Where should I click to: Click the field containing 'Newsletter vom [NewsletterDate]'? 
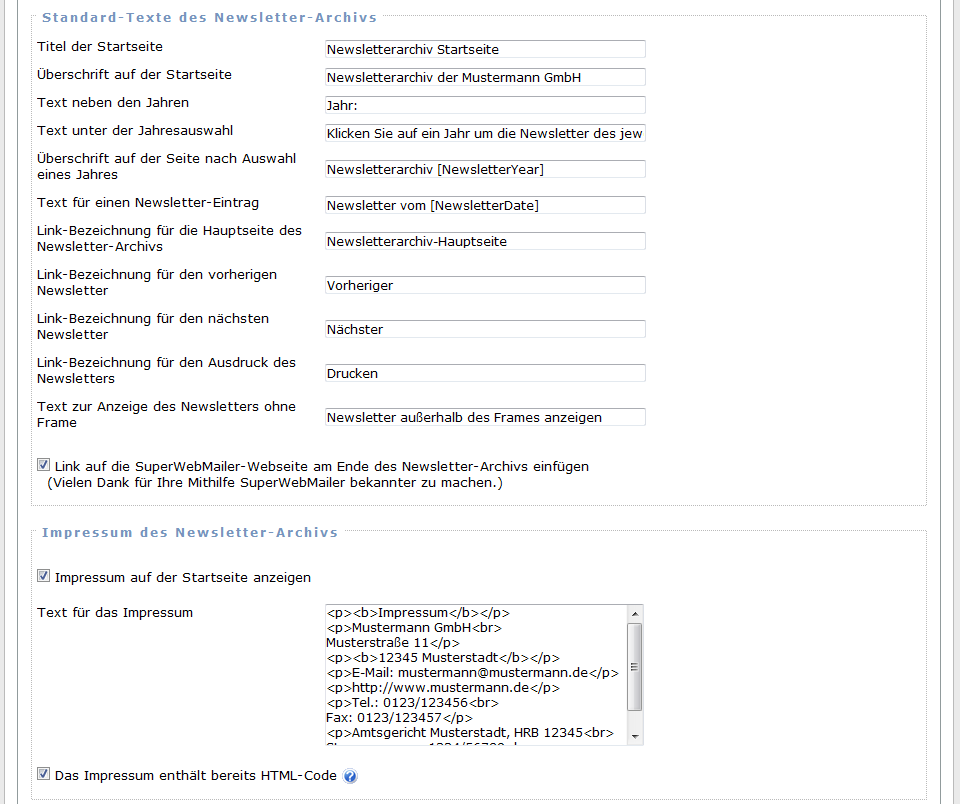tap(485, 205)
